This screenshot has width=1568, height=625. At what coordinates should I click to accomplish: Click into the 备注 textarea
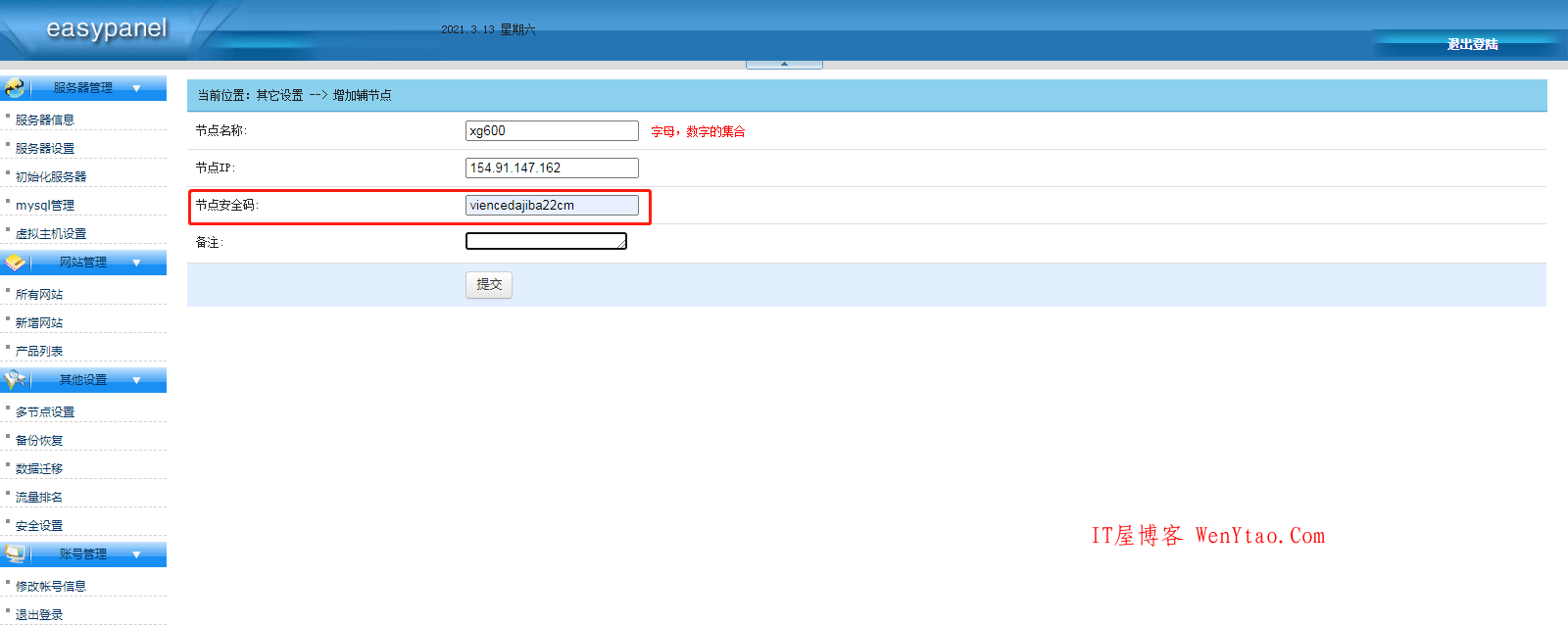click(x=546, y=241)
